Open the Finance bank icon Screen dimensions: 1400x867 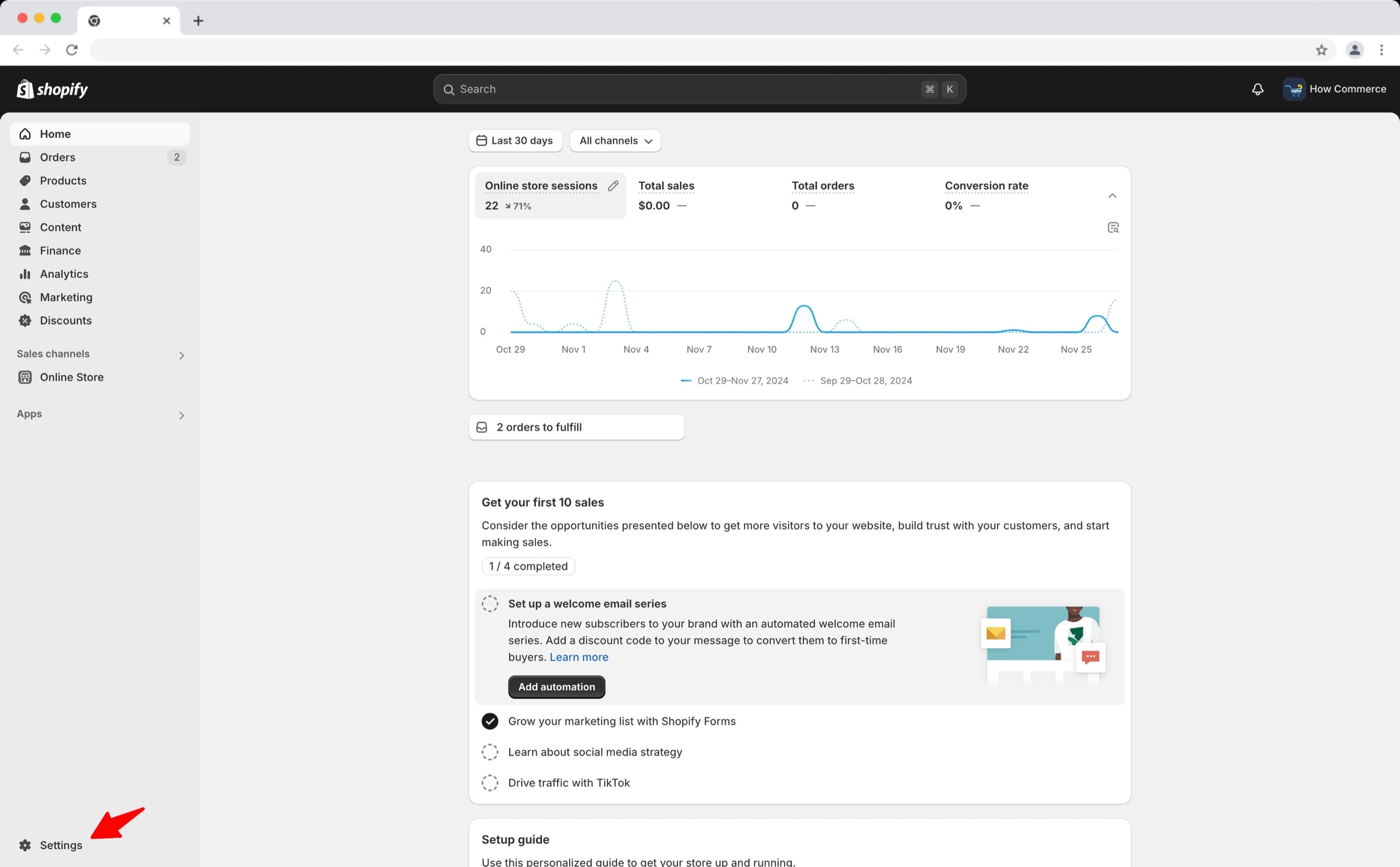[x=25, y=251]
